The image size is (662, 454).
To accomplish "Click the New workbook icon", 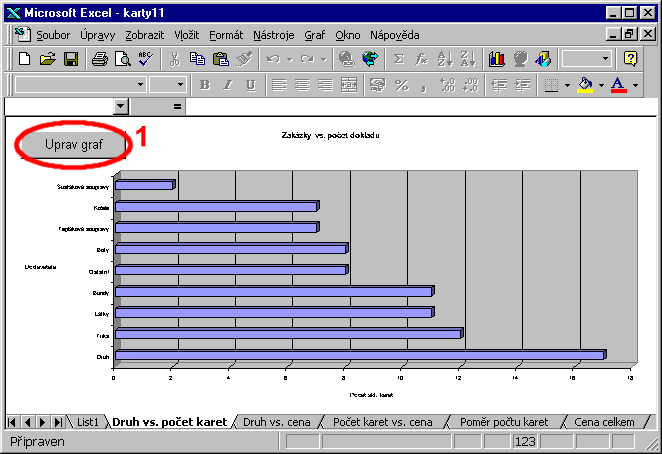I will [24, 59].
